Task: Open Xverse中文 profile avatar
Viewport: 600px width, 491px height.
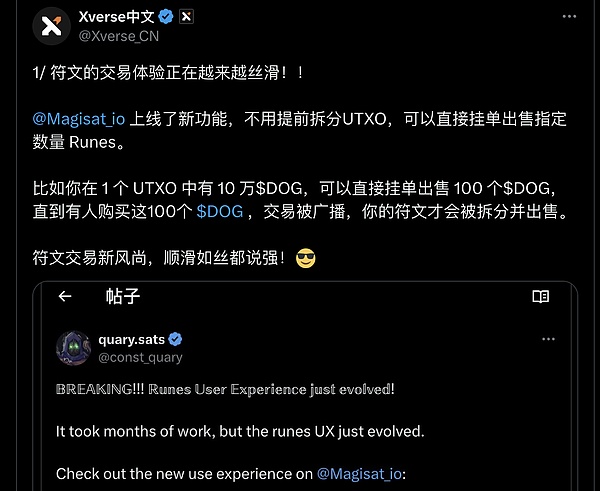Action: click(x=52, y=26)
